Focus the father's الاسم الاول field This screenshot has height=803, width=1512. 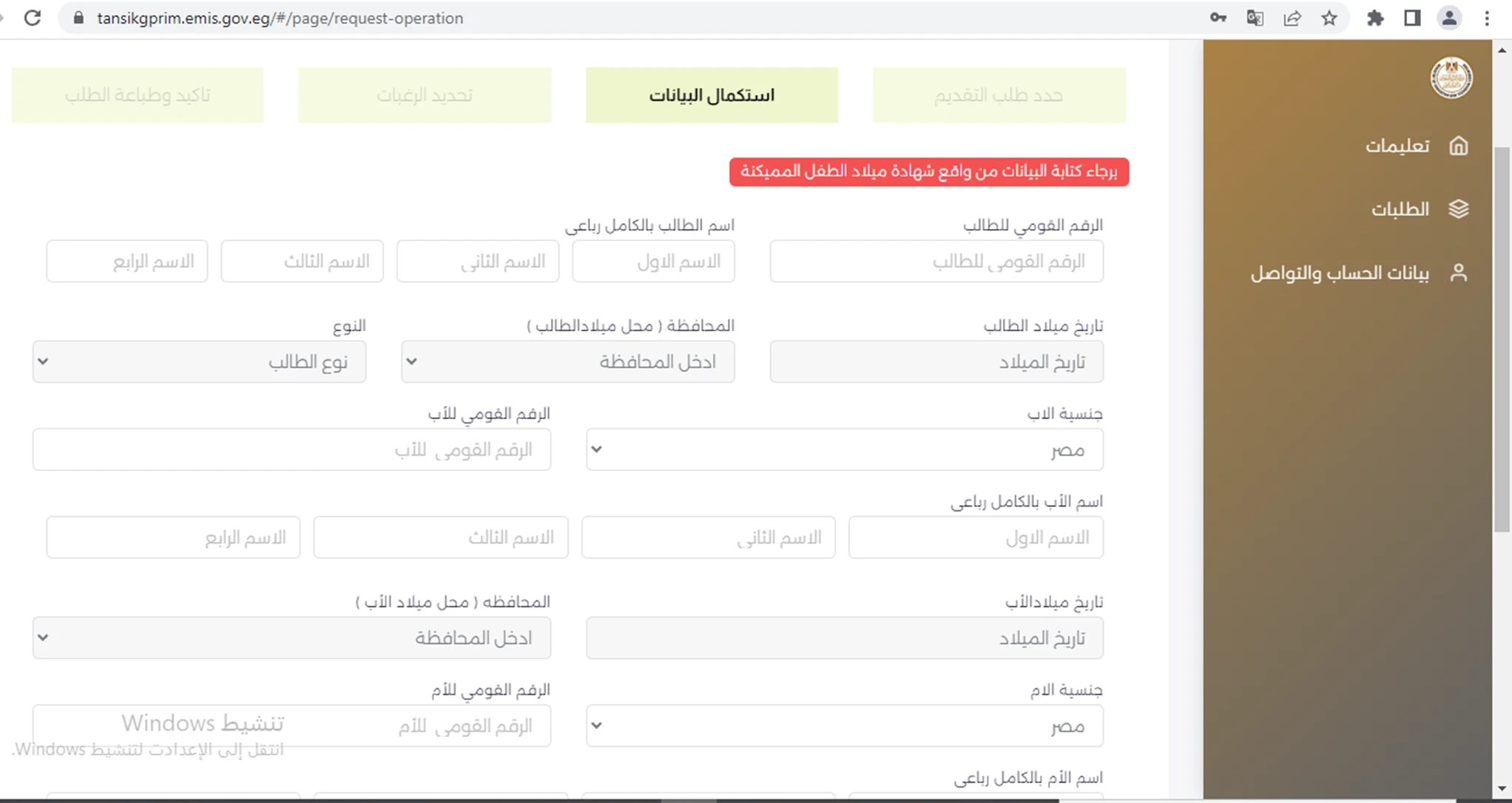click(x=976, y=538)
